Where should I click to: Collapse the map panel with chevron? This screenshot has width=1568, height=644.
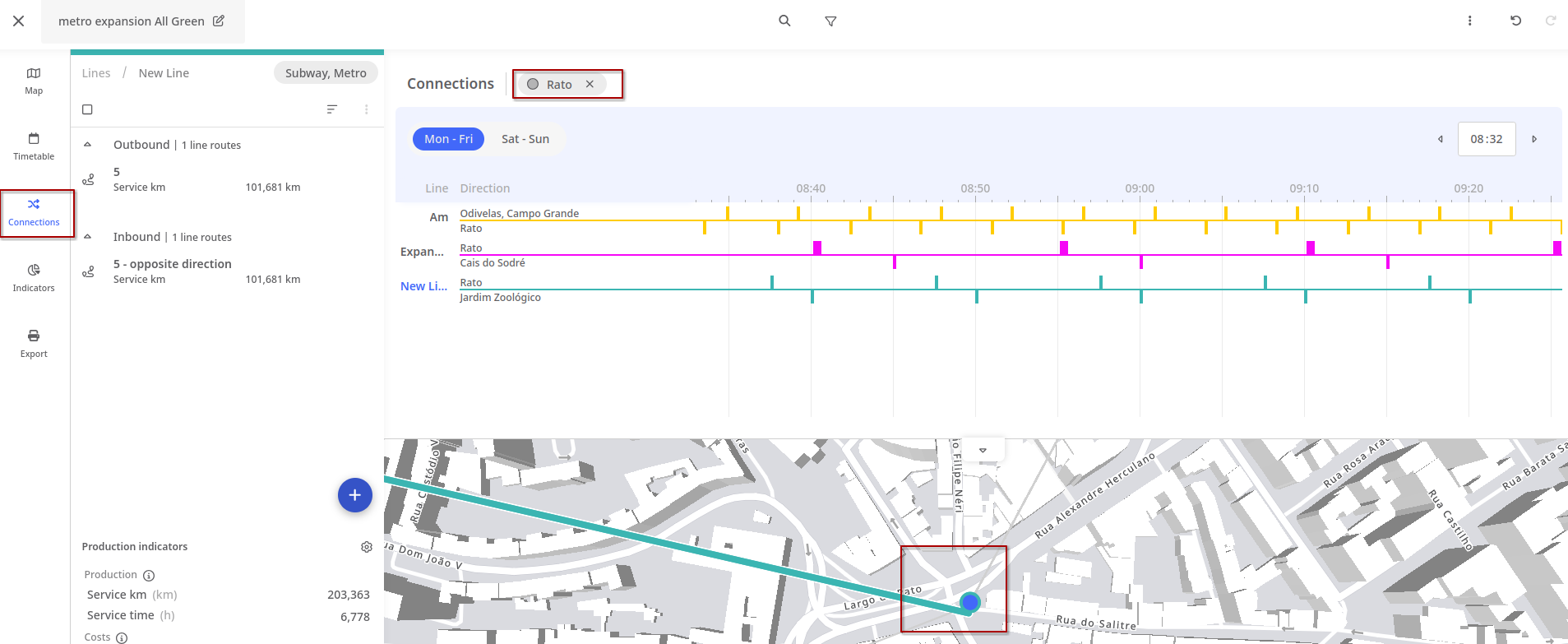point(983,450)
